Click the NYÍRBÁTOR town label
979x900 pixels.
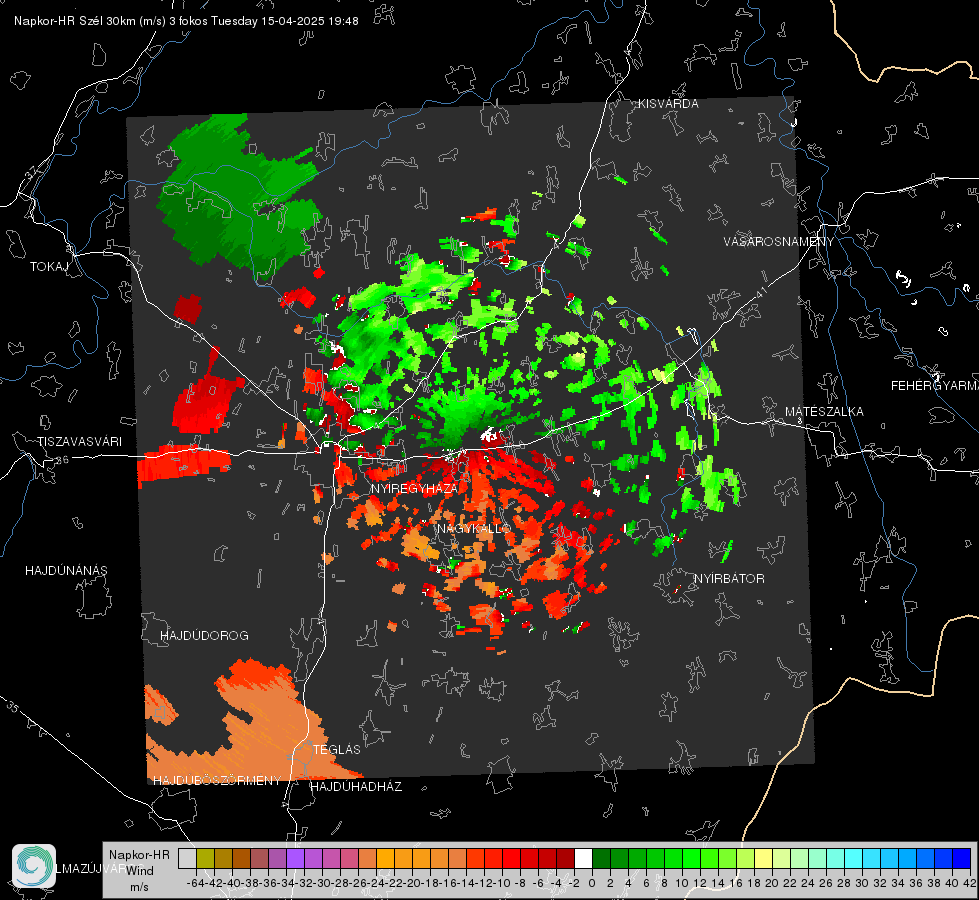point(729,579)
